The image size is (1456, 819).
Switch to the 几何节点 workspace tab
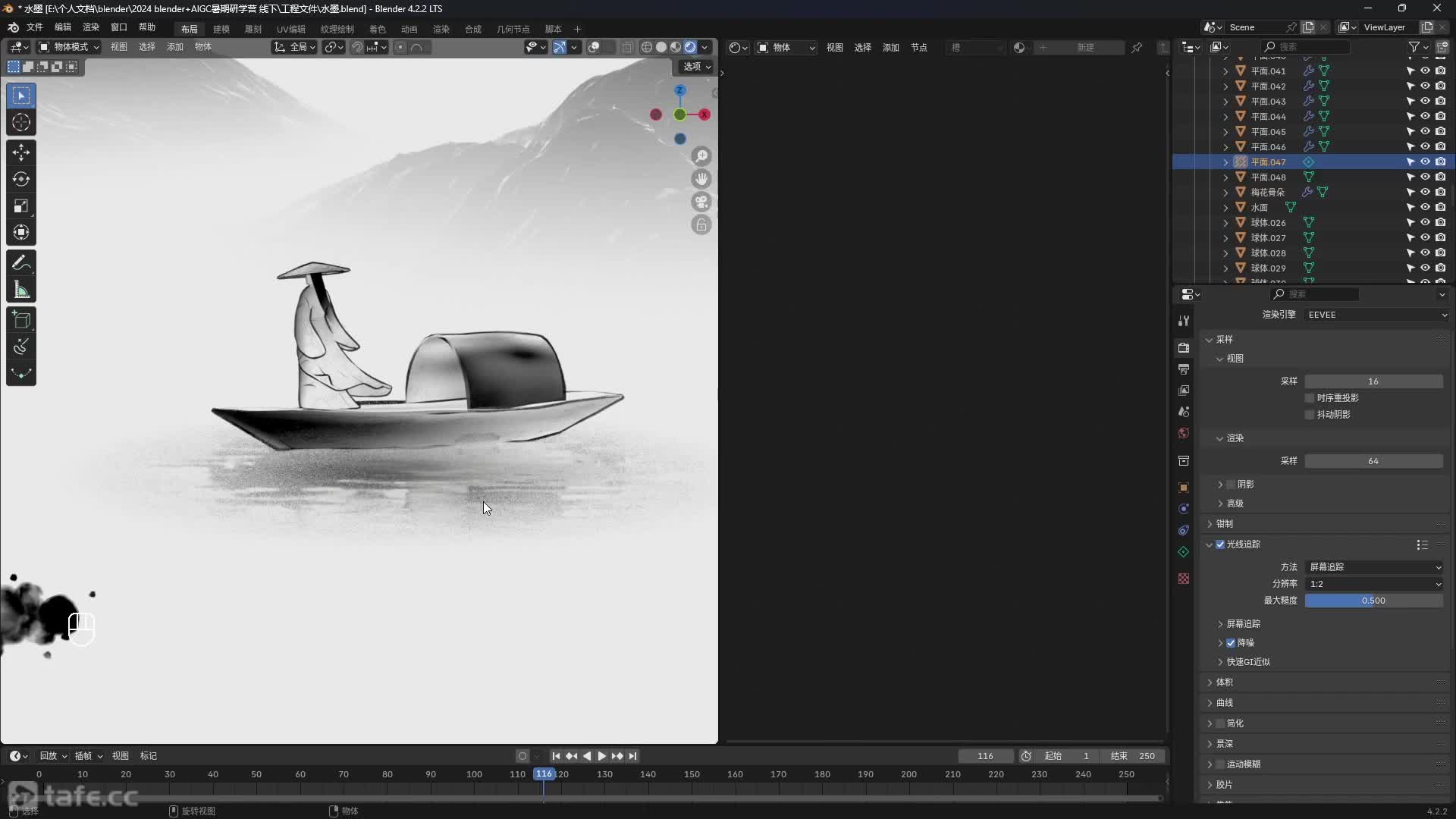pos(513,29)
